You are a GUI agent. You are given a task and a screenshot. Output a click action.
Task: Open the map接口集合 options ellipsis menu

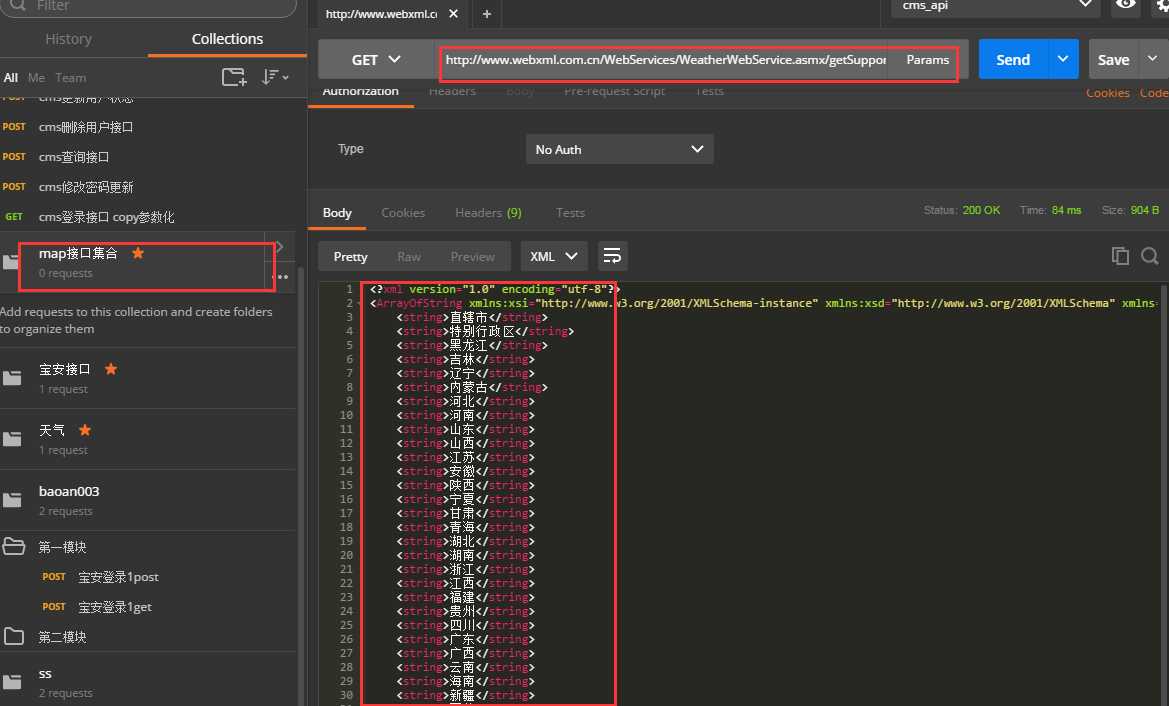(x=282, y=277)
